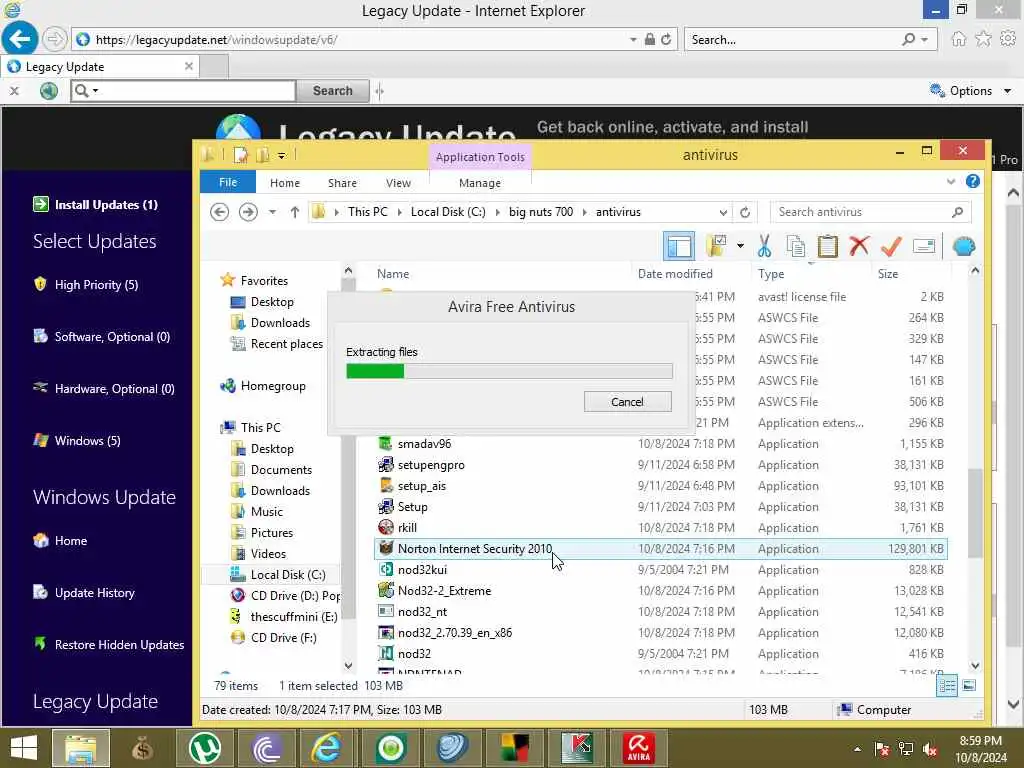Expand the Explorer ribbon chevron
This screenshot has width=1024, height=768.
coord(951,182)
